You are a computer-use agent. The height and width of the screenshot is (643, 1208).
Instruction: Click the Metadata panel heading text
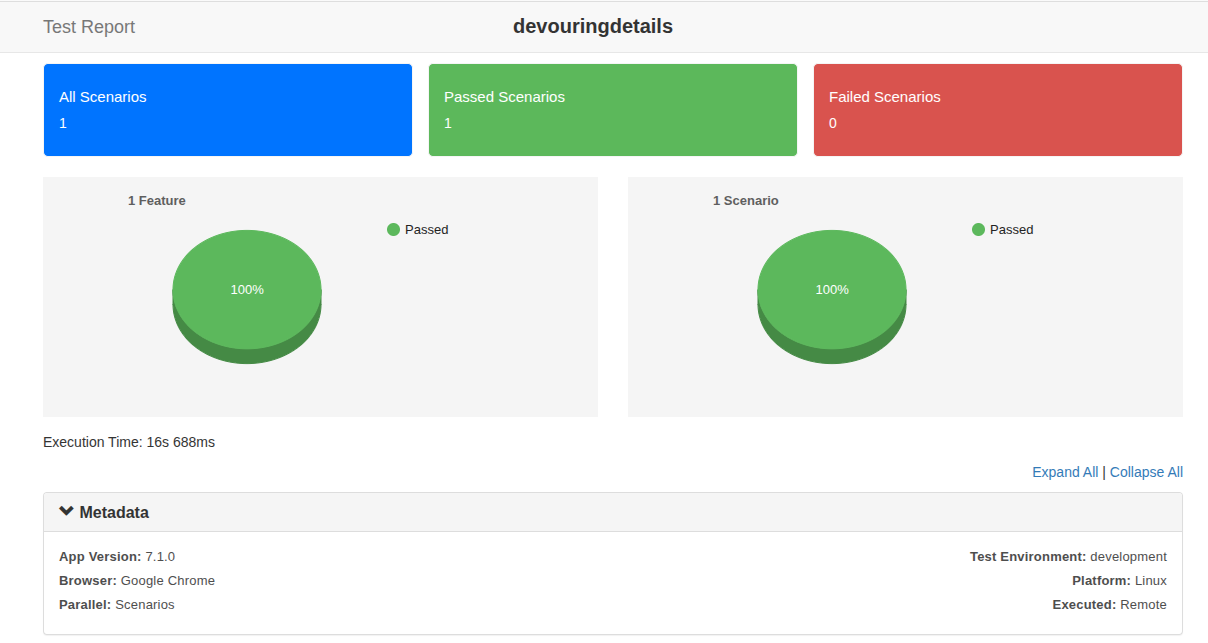coord(114,512)
